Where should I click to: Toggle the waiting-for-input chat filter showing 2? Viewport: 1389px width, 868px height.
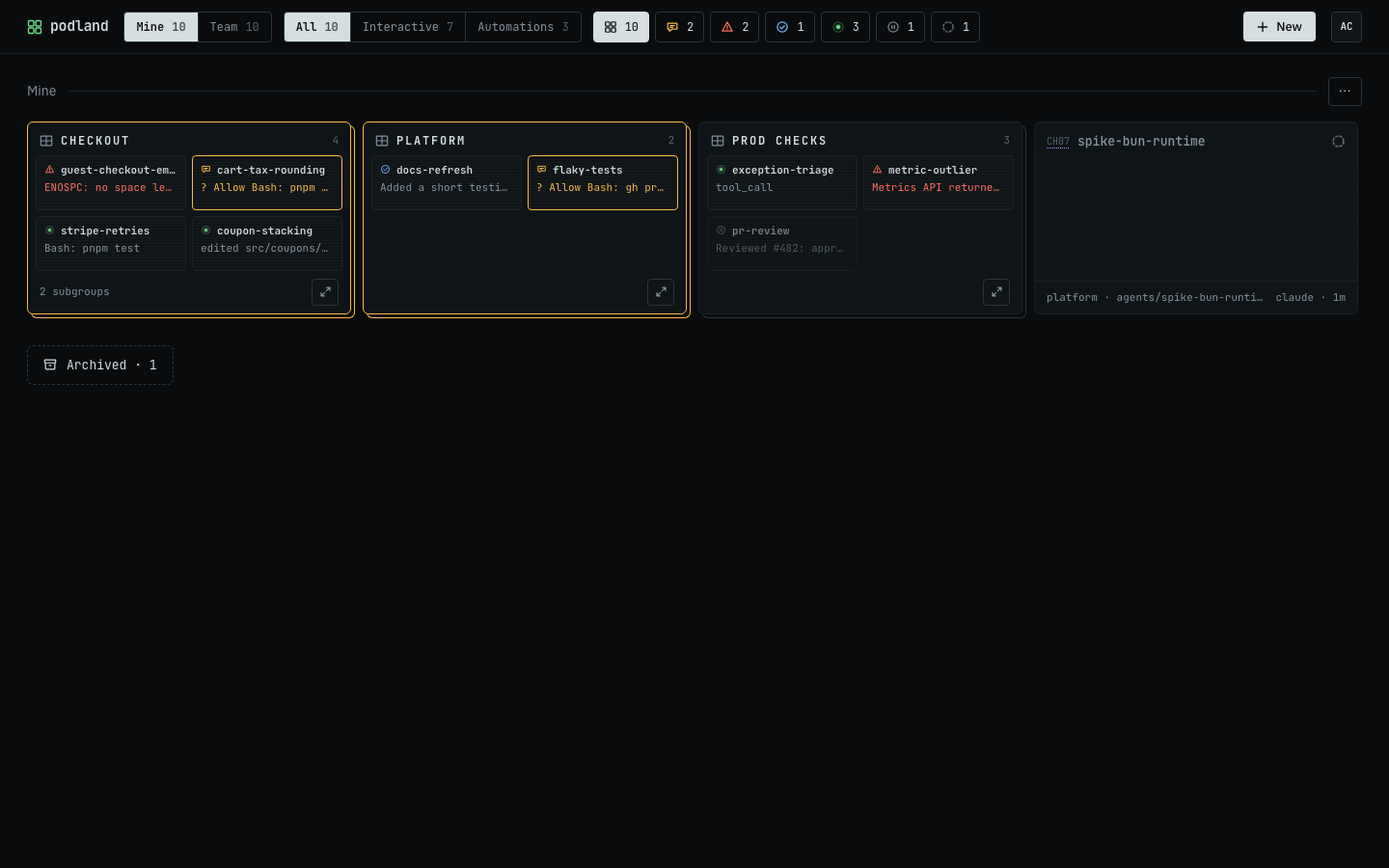click(x=680, y=27)
